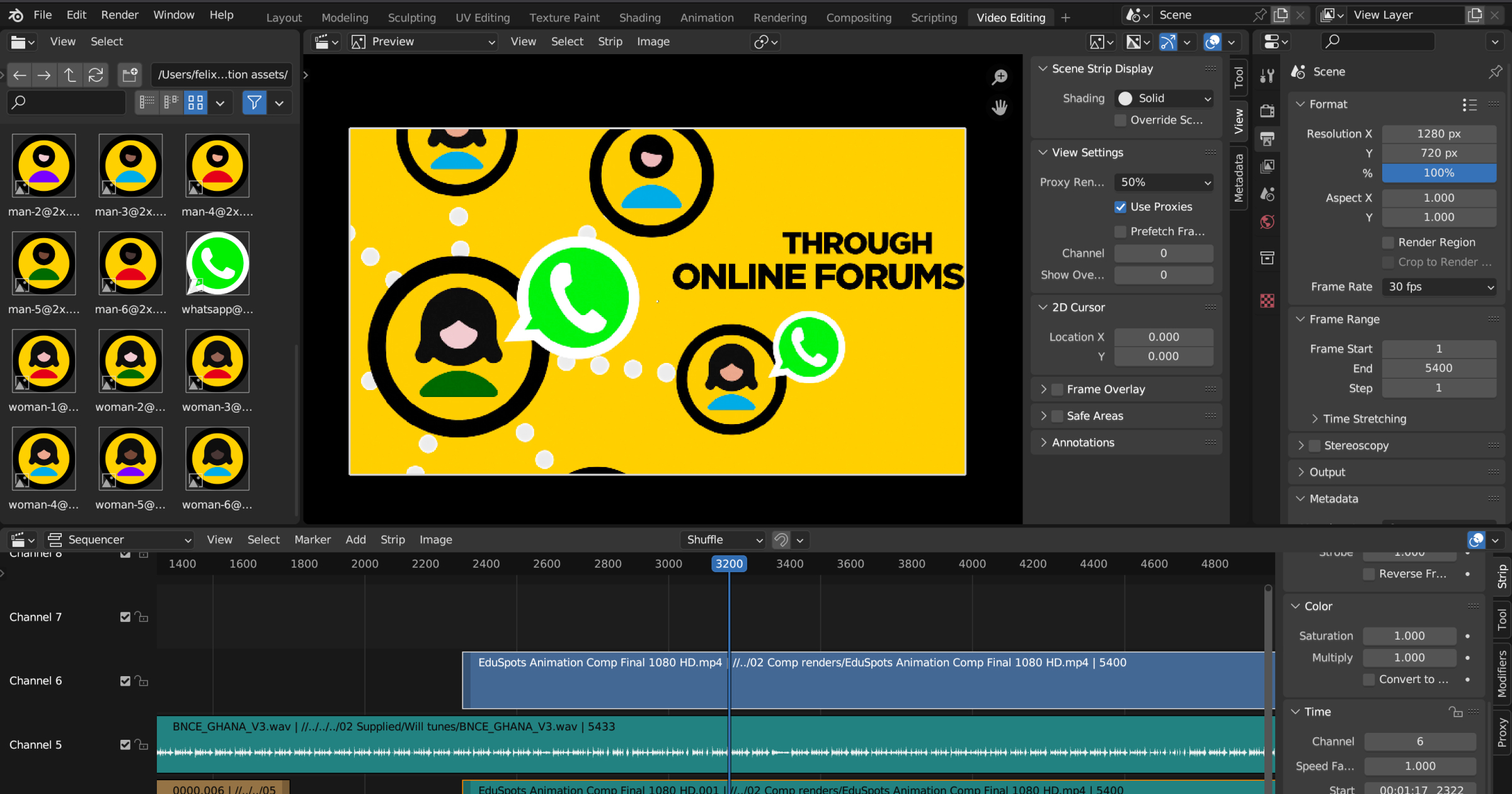The width and height of the screenshot is (1512, 794).
Task: Select the whatsapp@ image thumbnail
Action: click(217, 264)
